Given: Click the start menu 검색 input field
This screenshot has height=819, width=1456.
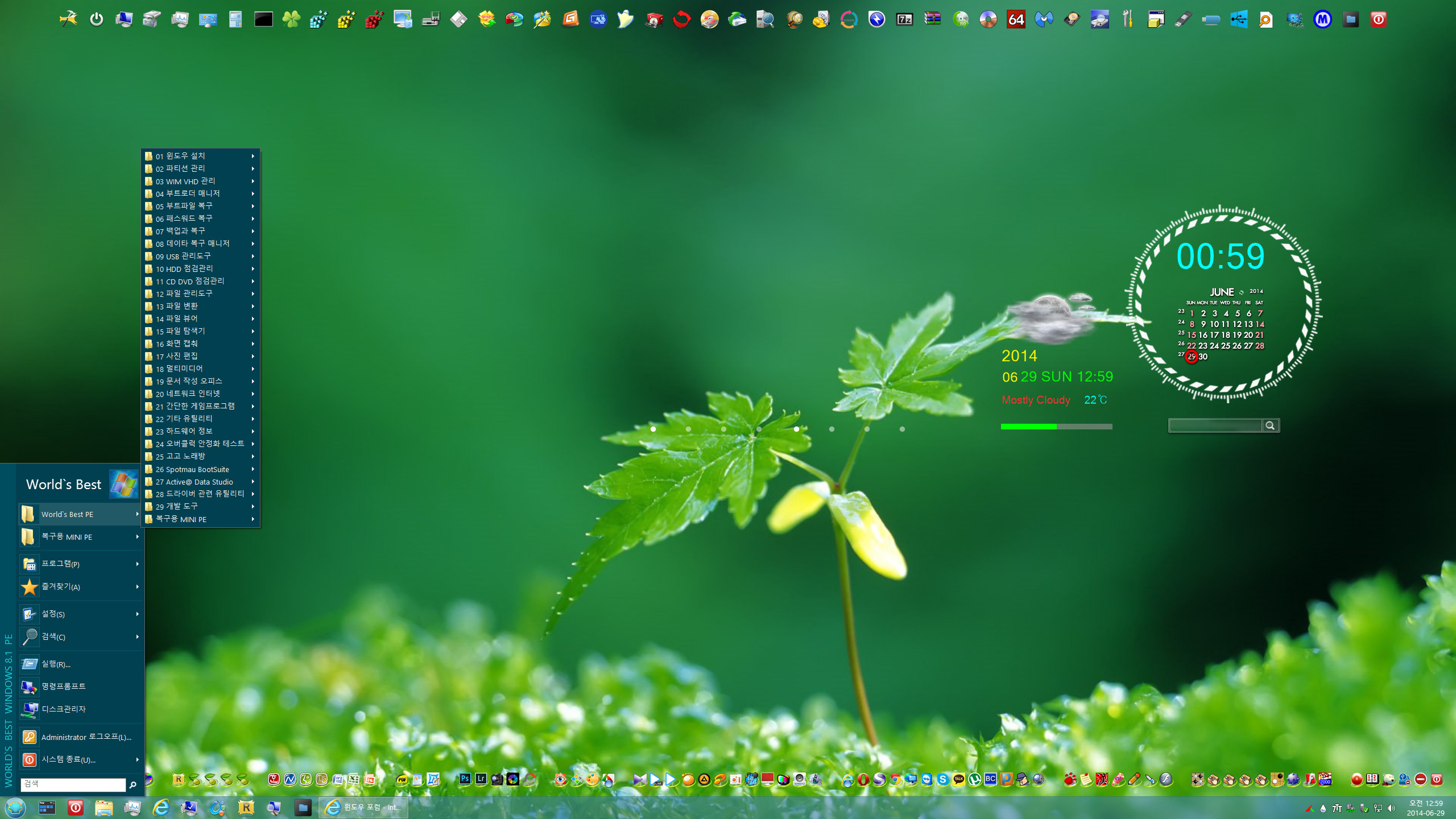Looking at the screenshot, I should pos(73,784).
